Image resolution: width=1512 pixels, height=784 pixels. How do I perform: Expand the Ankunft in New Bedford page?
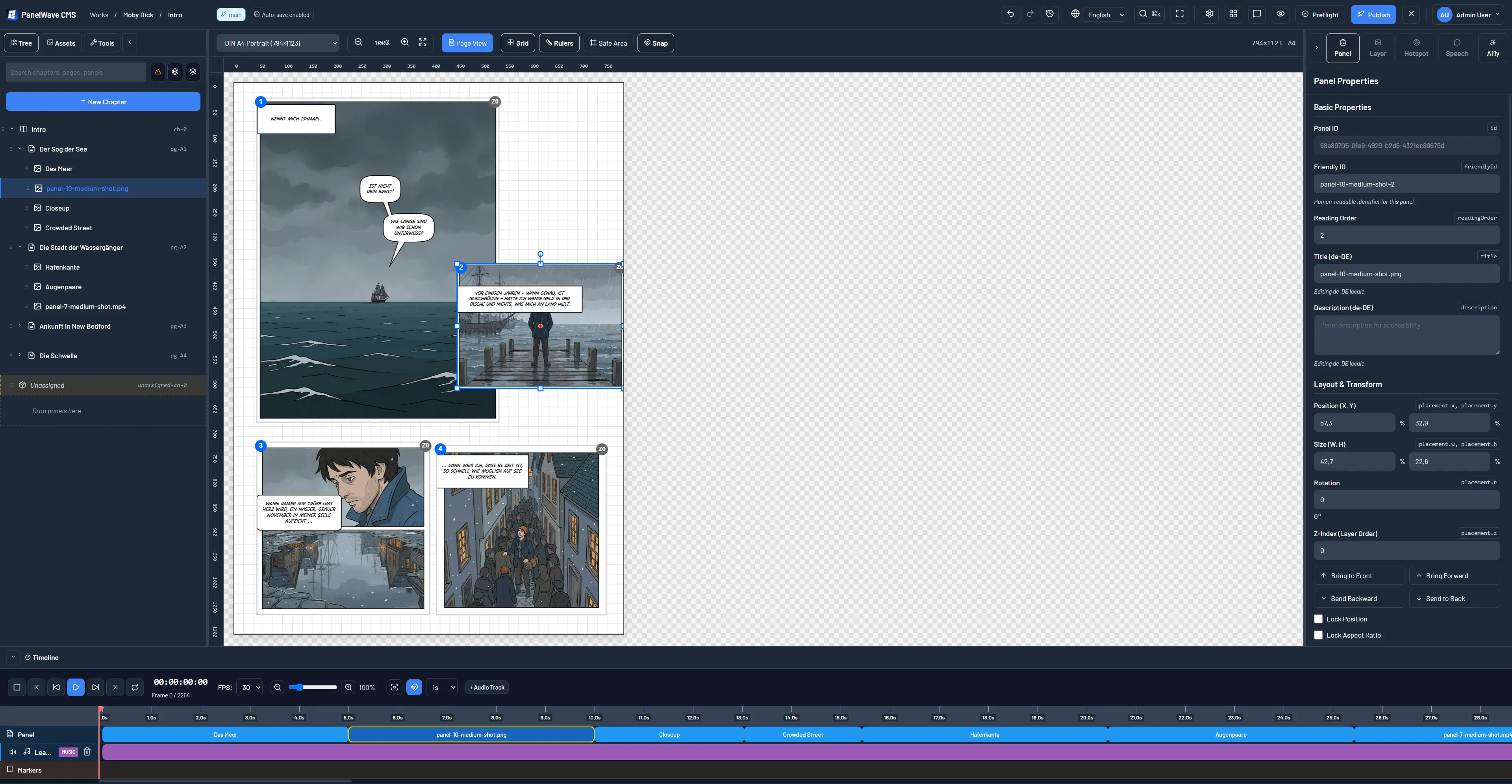pos(20,326)
